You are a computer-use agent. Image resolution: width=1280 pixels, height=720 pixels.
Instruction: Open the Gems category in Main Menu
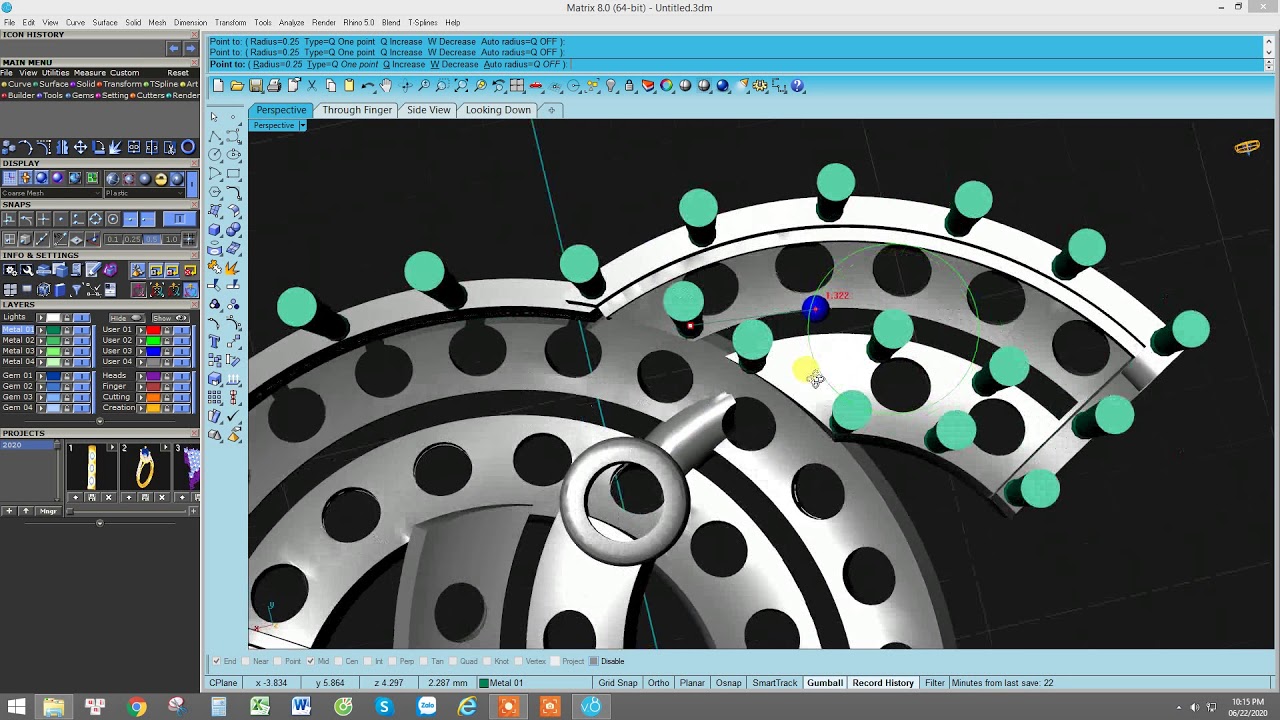pos(82,95)
